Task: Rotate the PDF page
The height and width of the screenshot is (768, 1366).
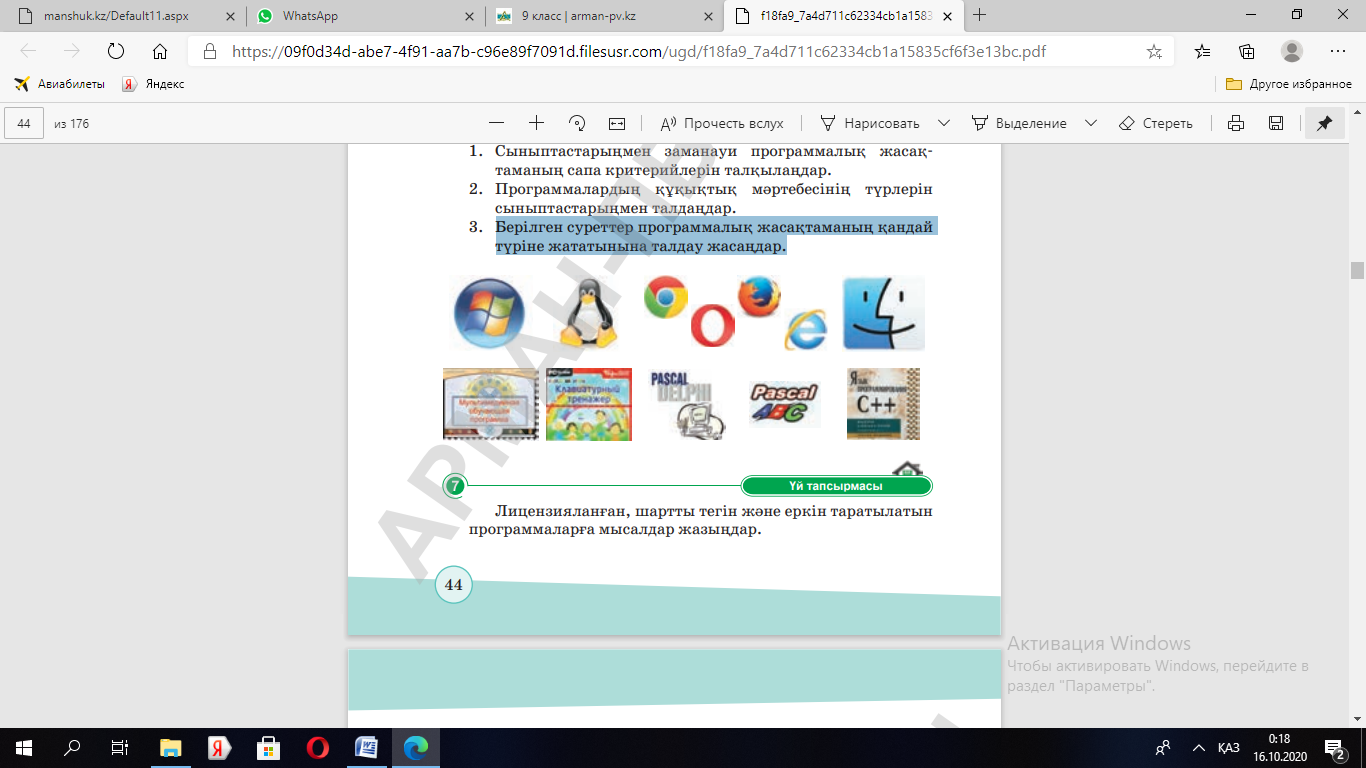Action: [577, 123]
